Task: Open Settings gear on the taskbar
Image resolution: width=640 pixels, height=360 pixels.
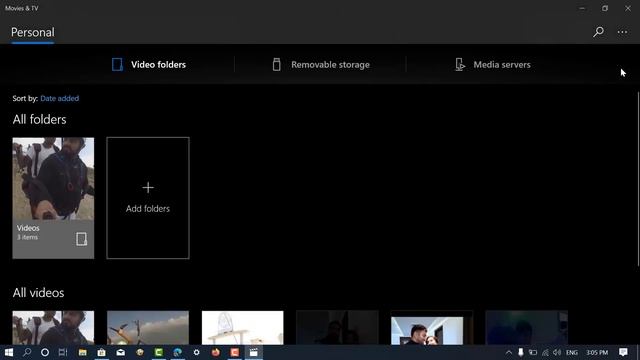Action: coord(196,352)
